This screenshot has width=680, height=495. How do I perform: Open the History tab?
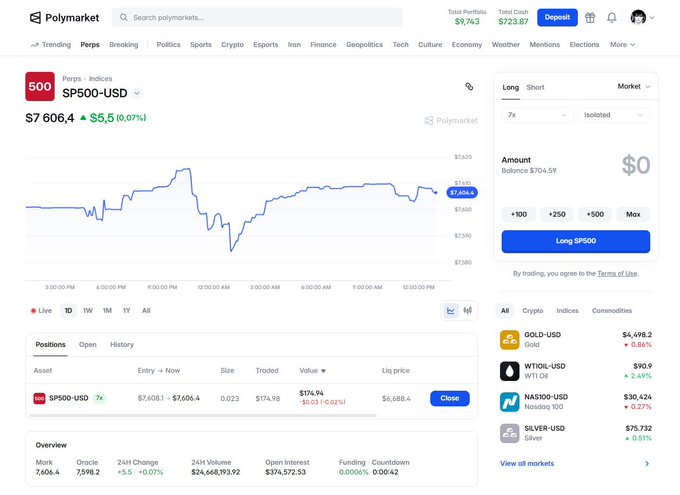(122, 344)
